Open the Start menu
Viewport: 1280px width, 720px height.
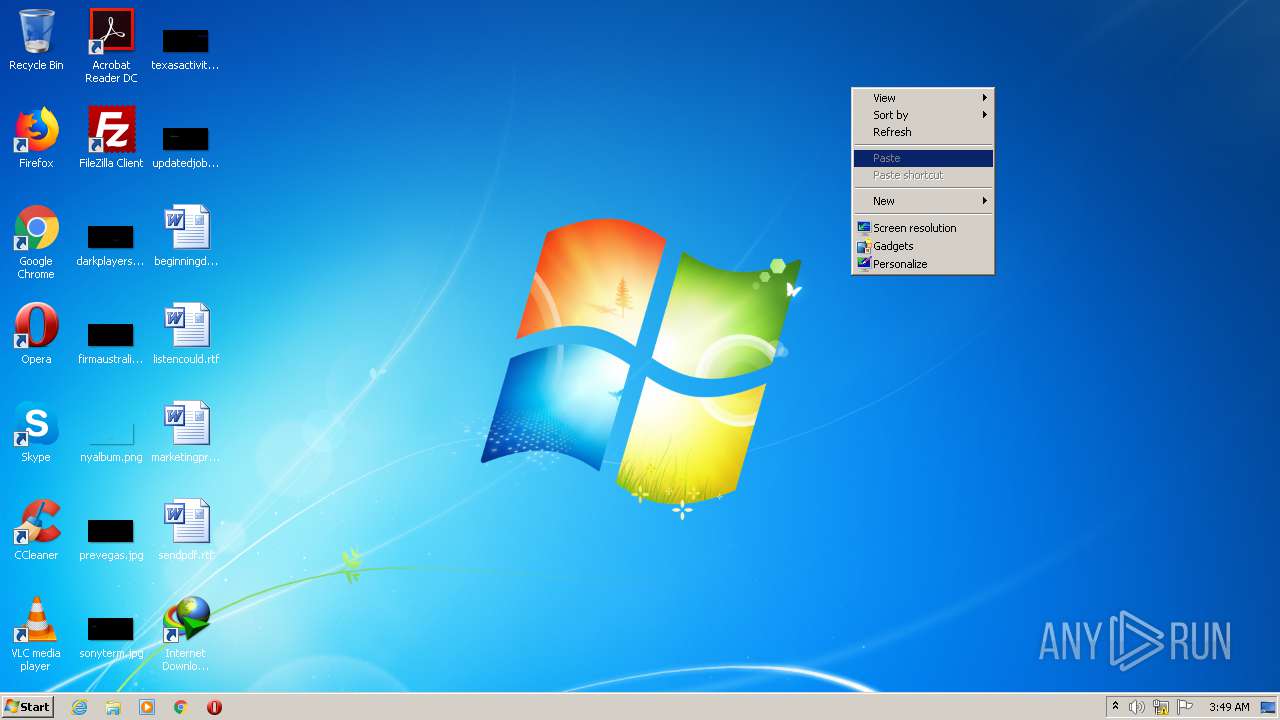pos(27,707)
